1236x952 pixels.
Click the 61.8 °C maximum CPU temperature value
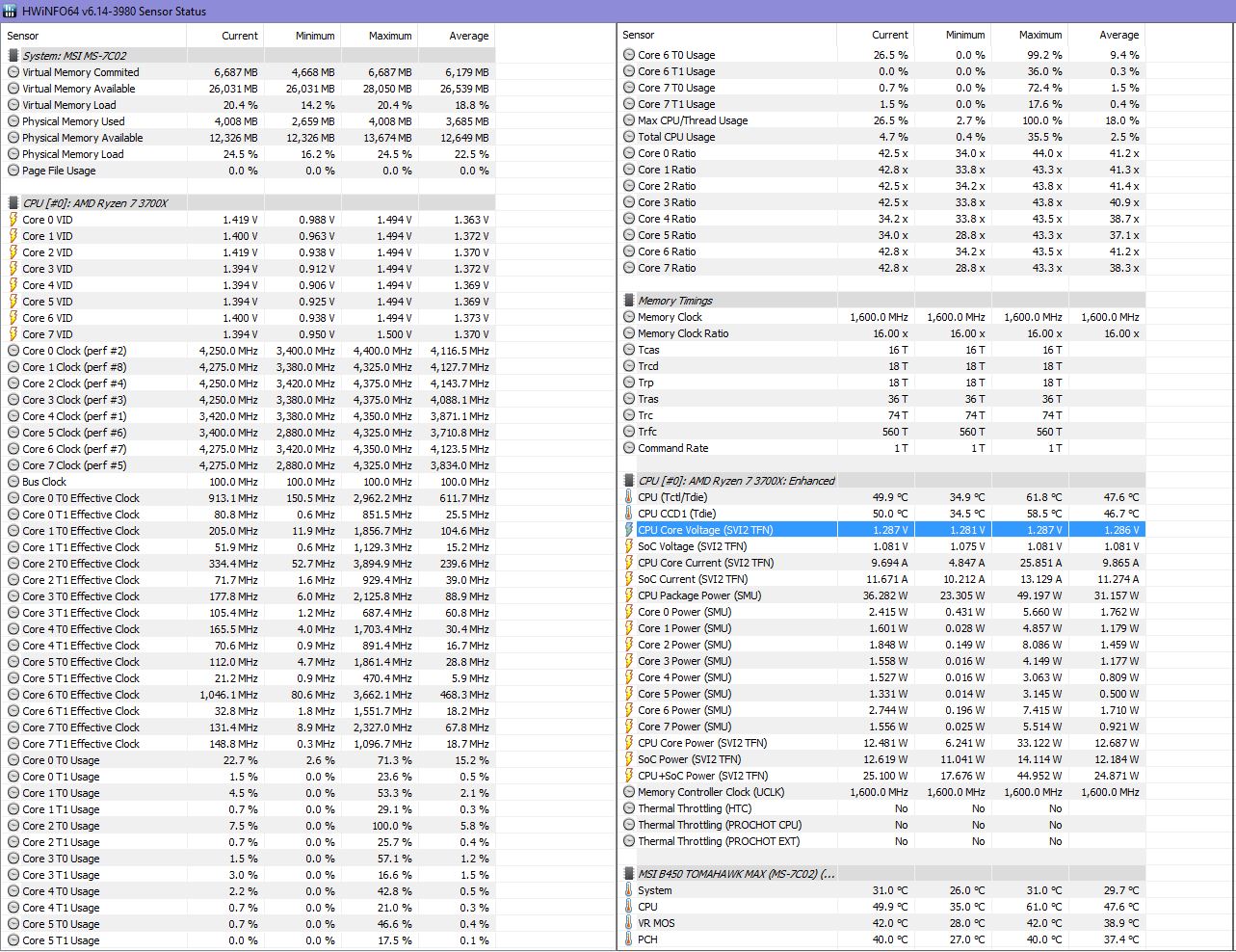(x=1044, y=497)
